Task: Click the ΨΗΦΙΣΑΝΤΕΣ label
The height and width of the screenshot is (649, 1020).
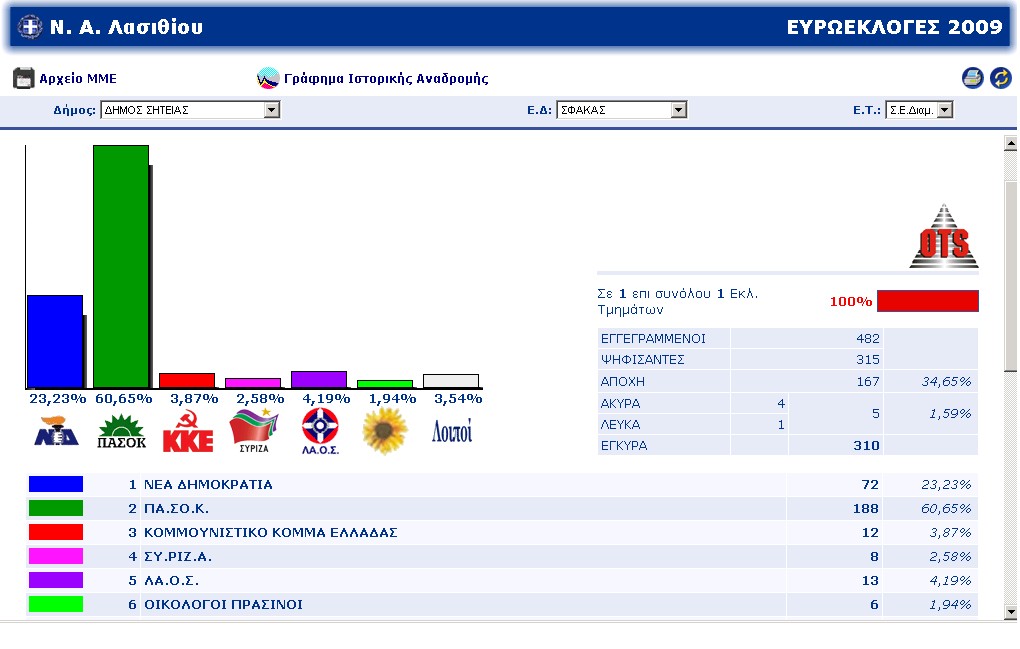Action: coord(643,360)
